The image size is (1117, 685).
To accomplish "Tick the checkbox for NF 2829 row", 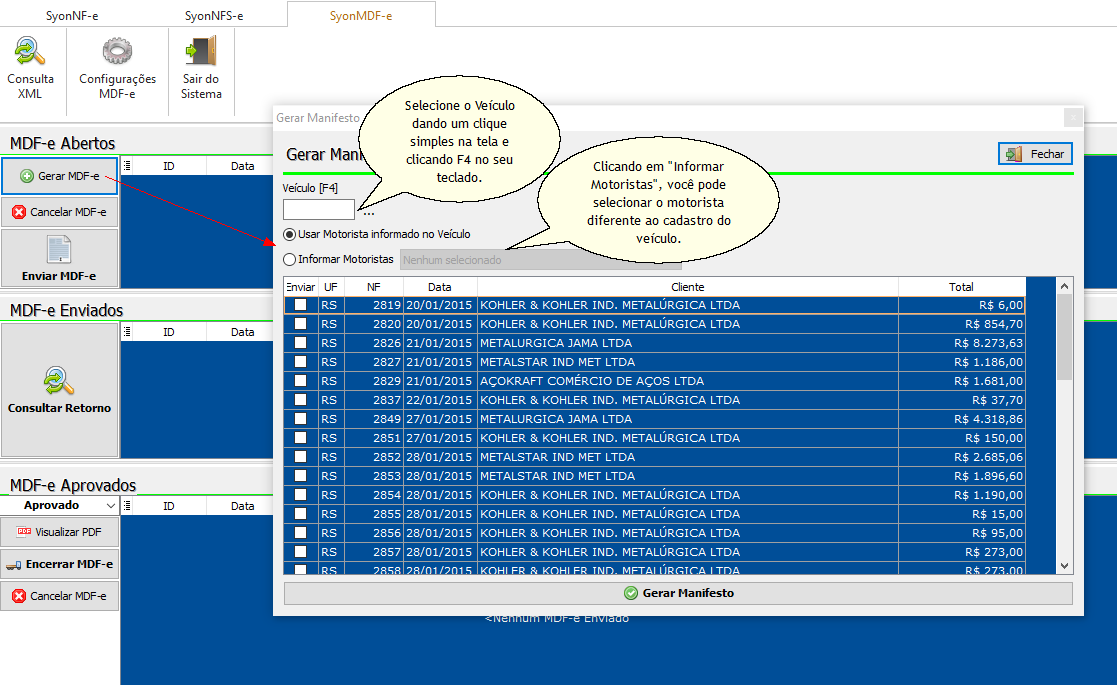I will [300, 381].
